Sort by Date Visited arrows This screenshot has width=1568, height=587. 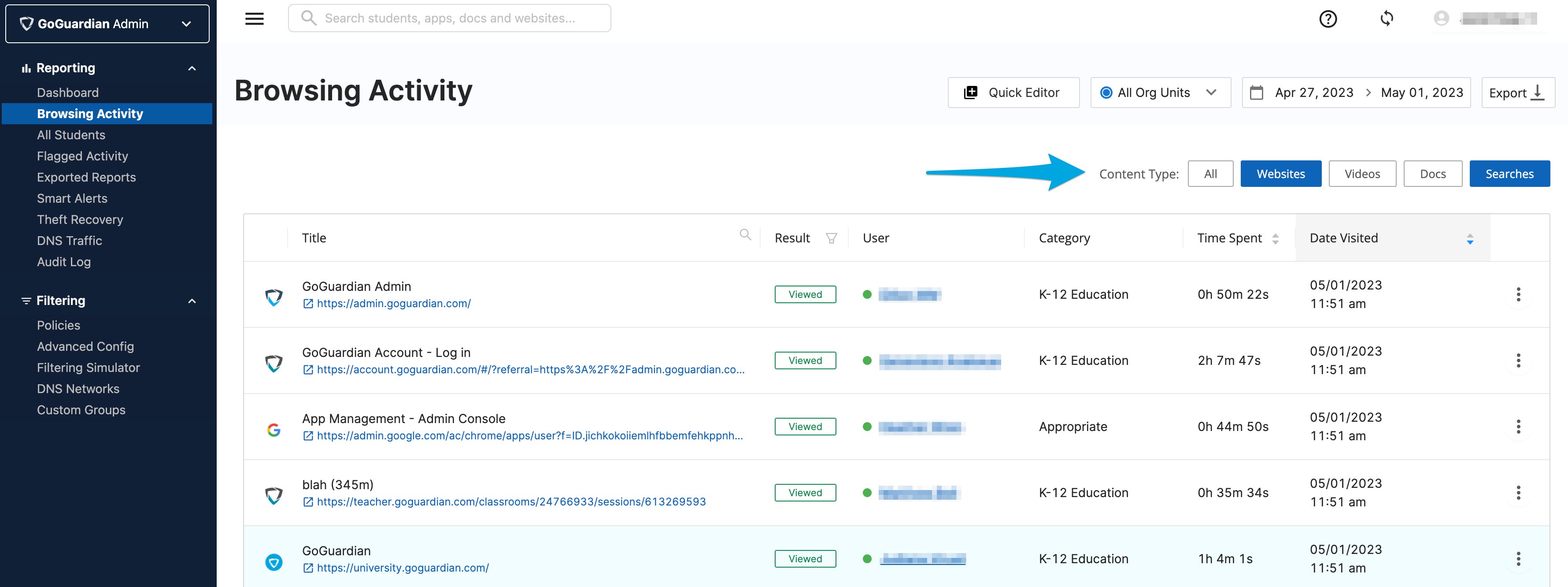(x=1469, y=239)
